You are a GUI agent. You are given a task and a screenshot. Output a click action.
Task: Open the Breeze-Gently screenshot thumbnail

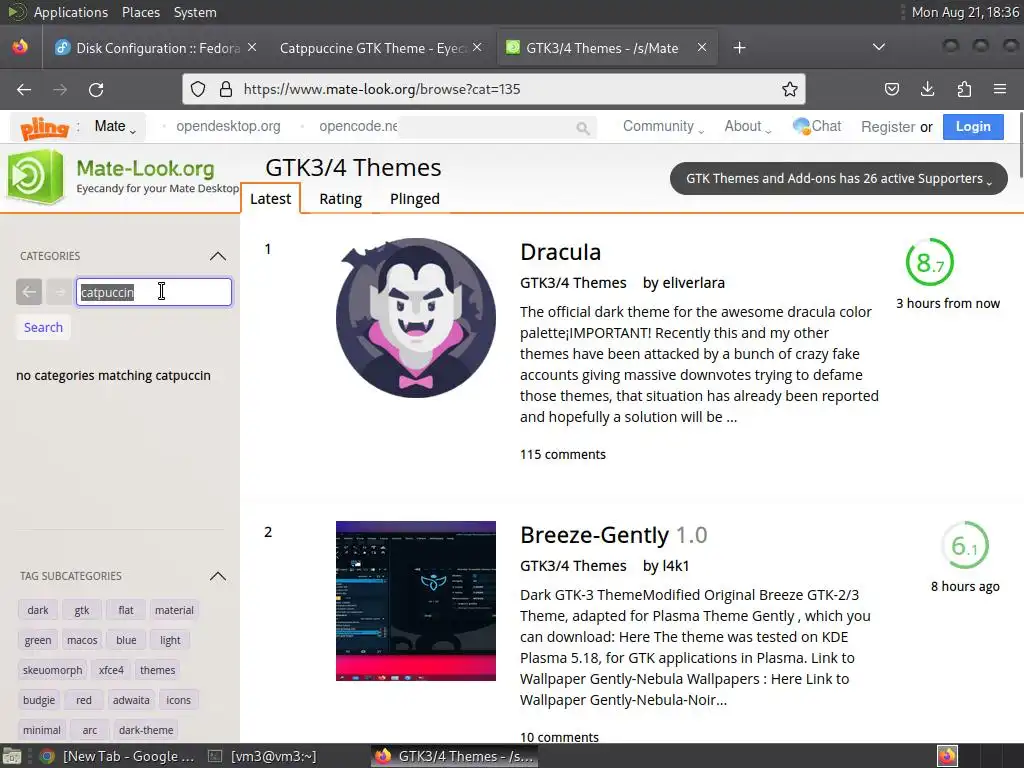[x=415, y=601]
